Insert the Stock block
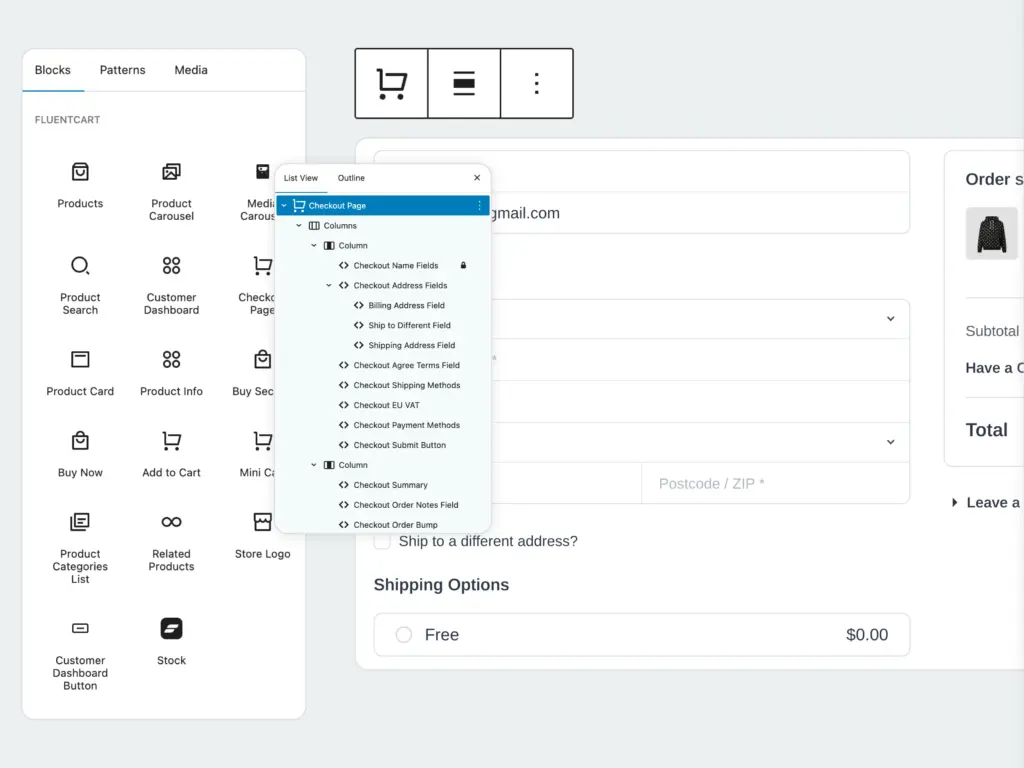 [171, 641]
